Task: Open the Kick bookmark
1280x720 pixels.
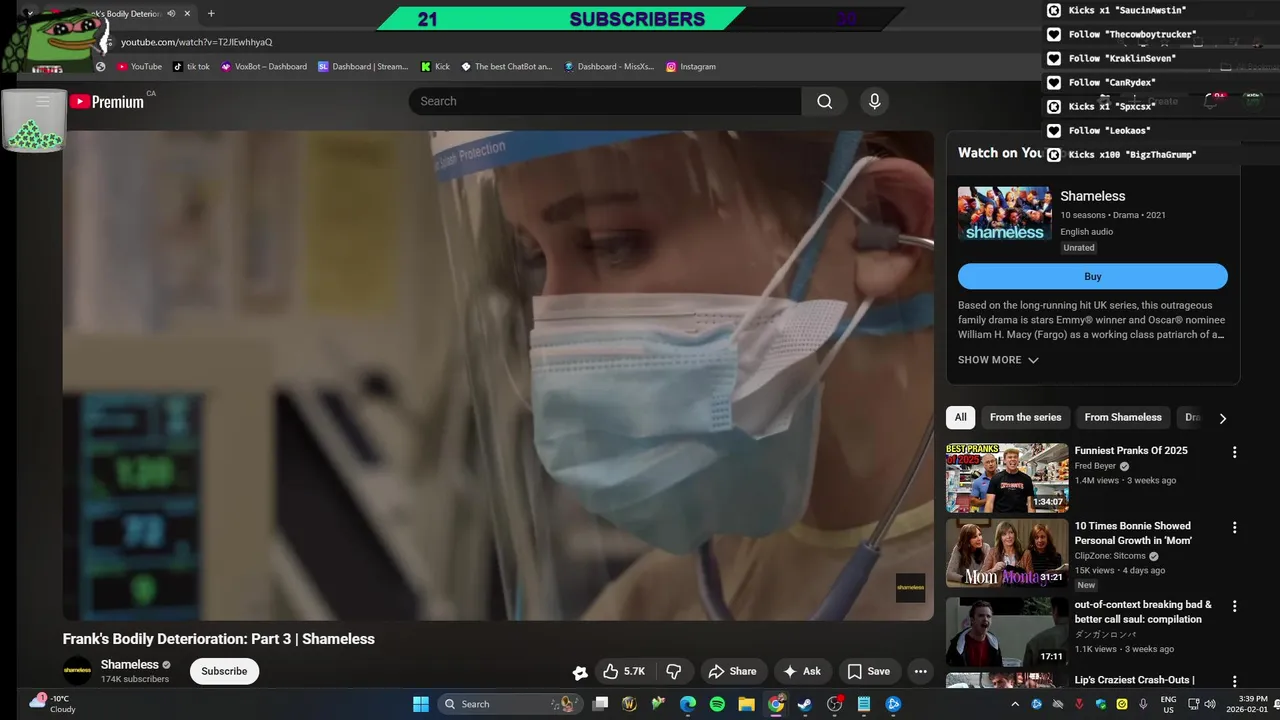Action: coord(435,67)
